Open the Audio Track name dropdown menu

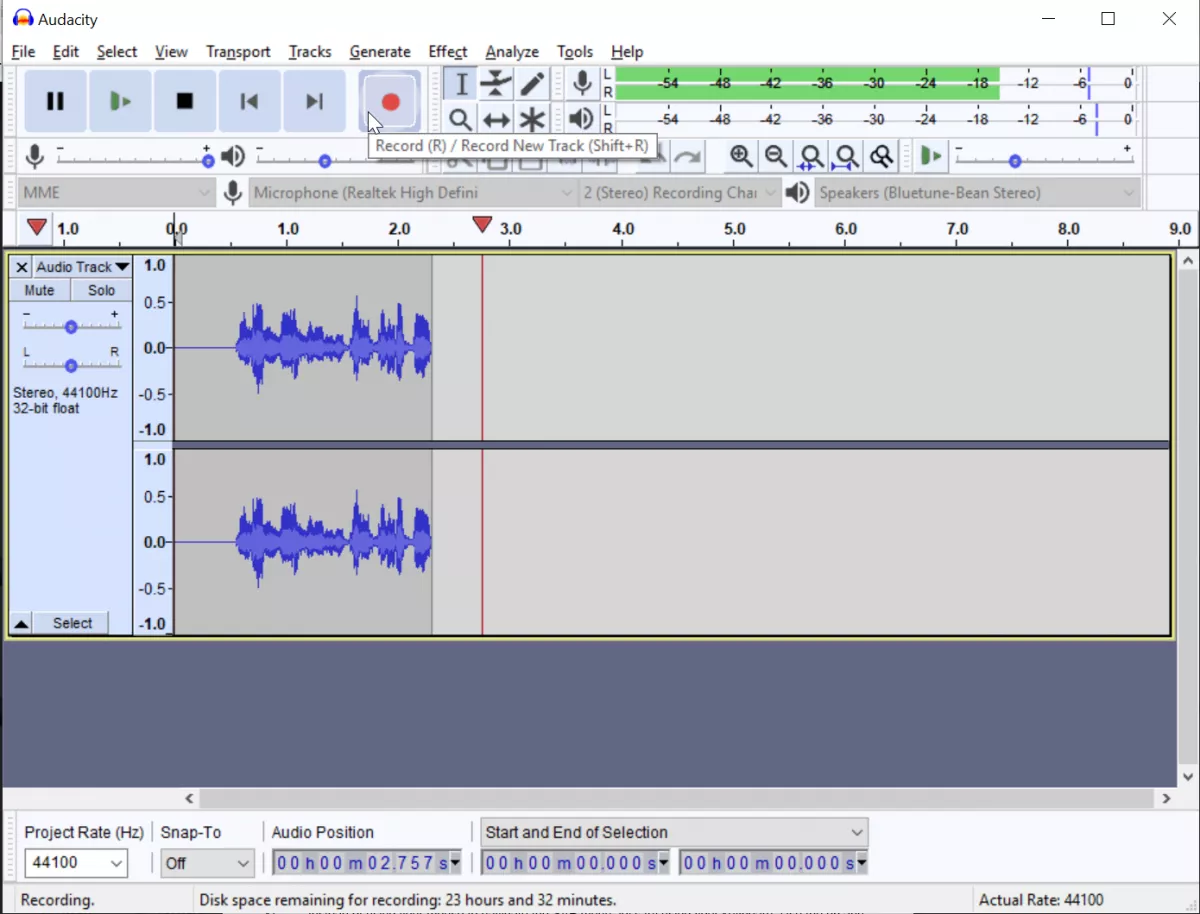pos(83,267)
